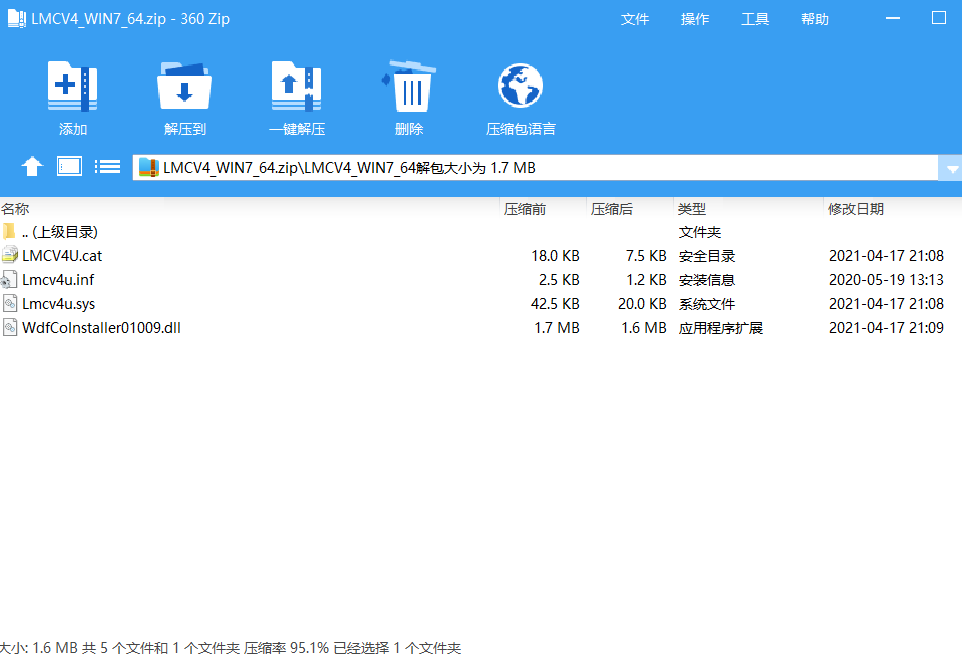Open the 帮助 (Help) menu

[815, 19]
